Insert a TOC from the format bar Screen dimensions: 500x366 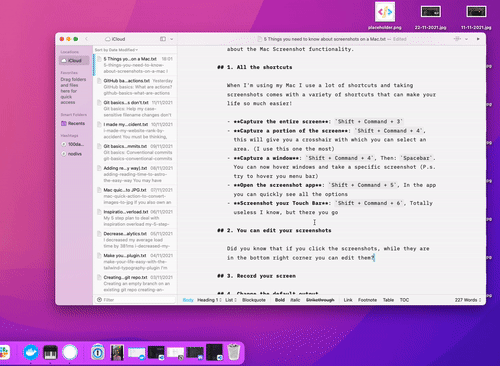(404, 300)
